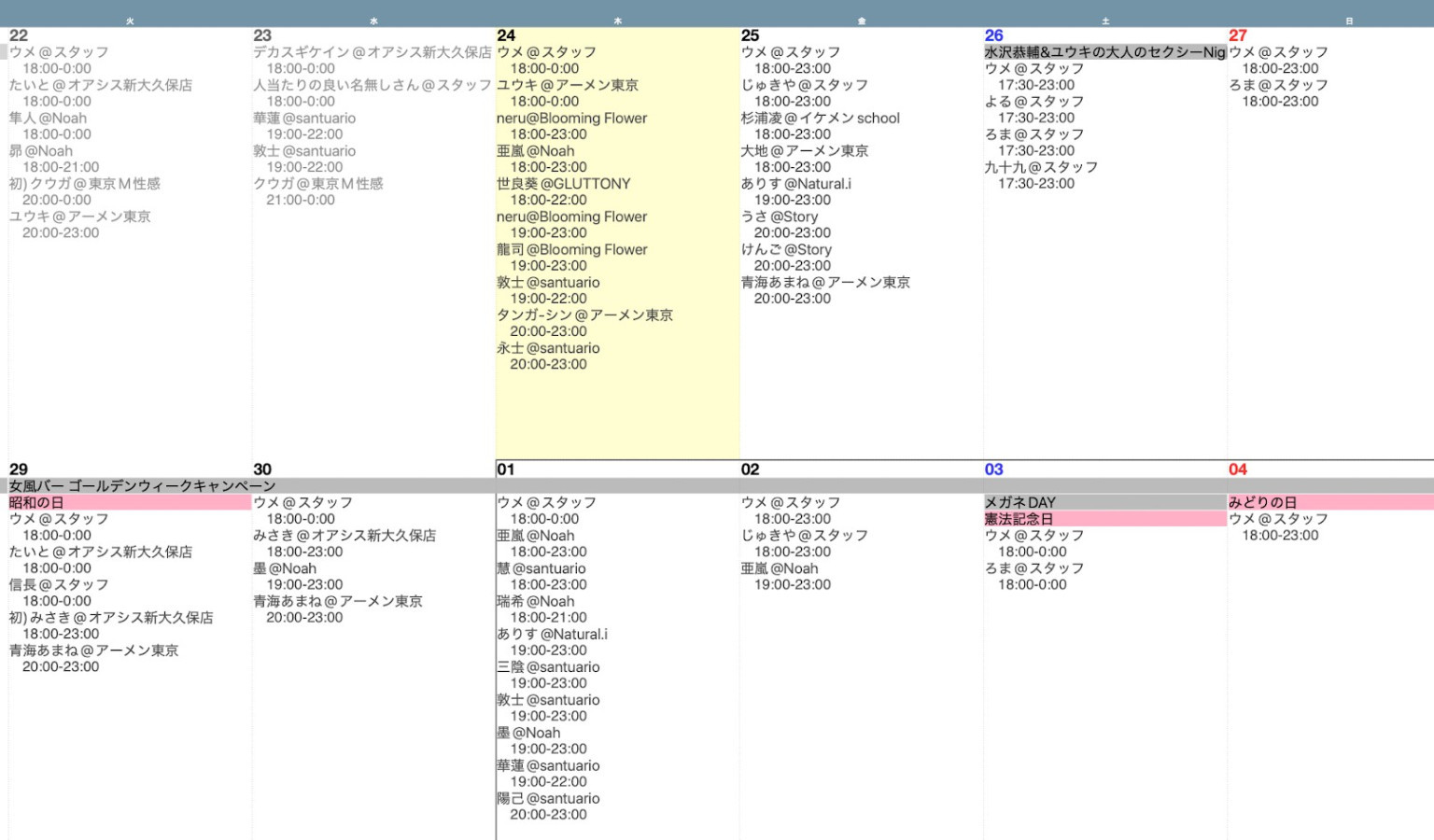Open じゅきや@スタッフ entry on the 25th
The width and height of the screenshot is (1434, 840).
click(x=805, y=85)
